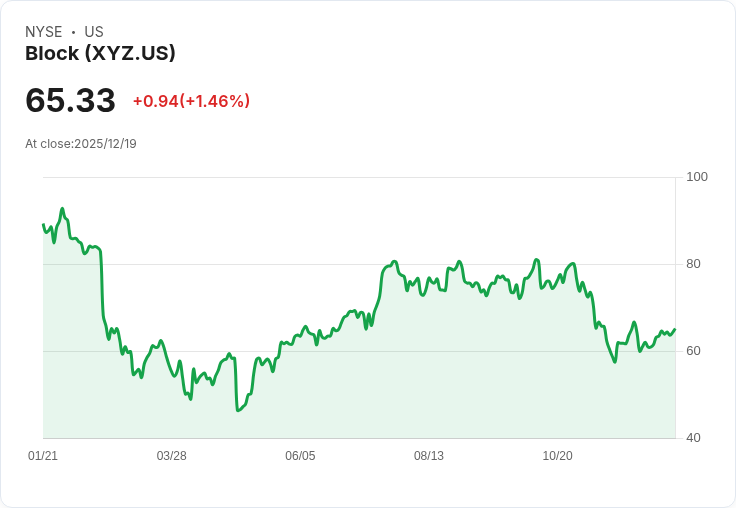The image size is (736, 508).
Task: Select the 03/28 date on x-axis
Action: [x=171, y=456]
